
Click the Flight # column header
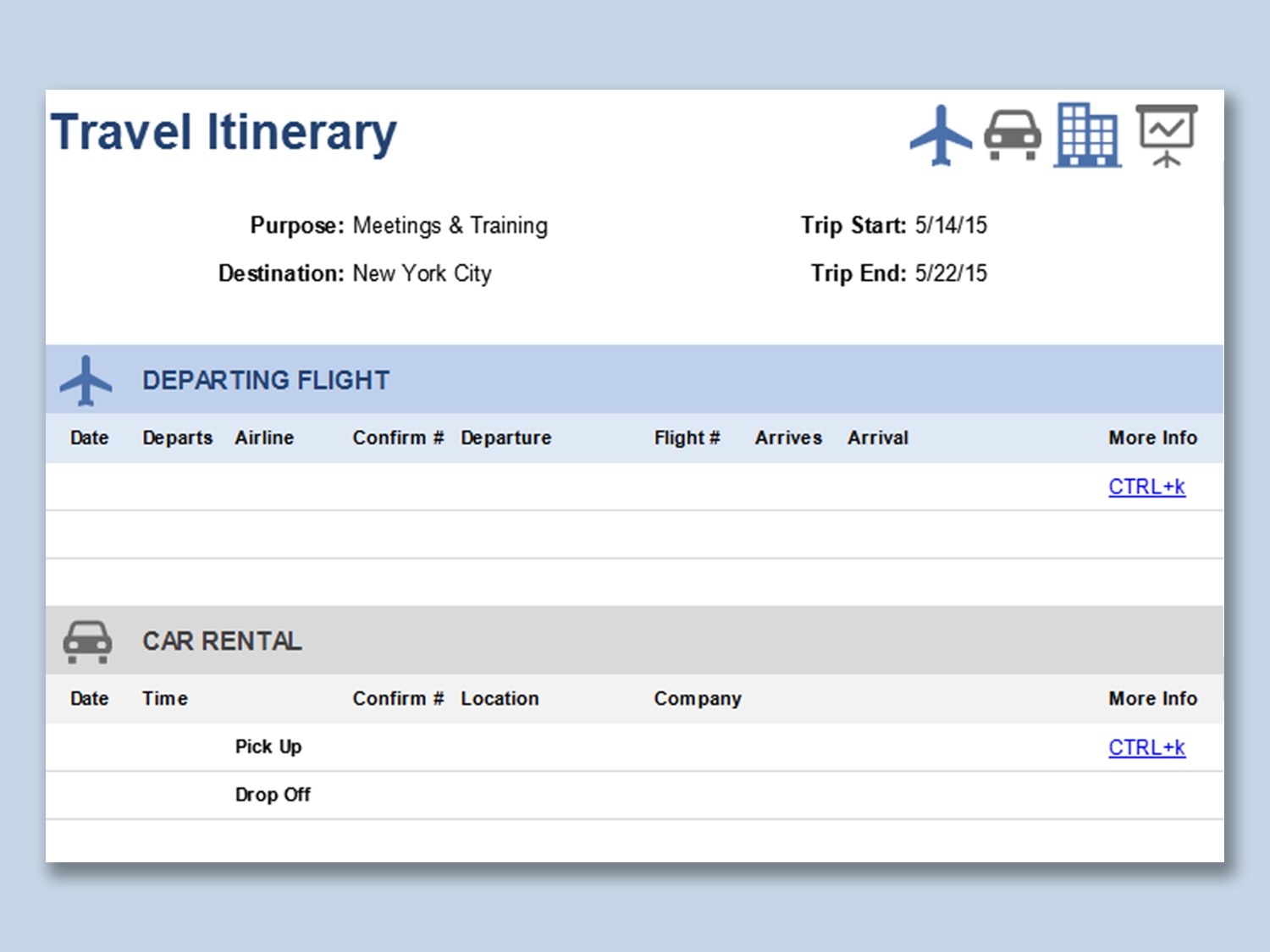[x=687, y=437]
